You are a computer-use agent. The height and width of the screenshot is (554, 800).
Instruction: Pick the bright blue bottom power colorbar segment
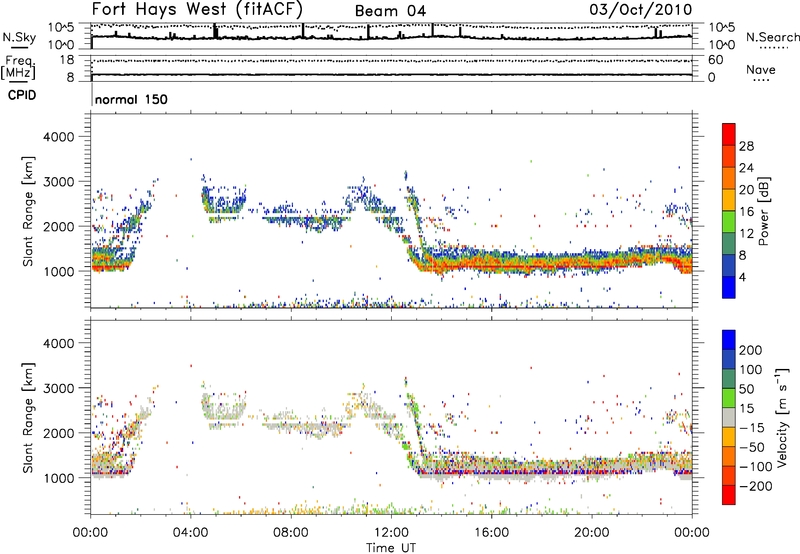pyautogui.click(x=729, y=288)
